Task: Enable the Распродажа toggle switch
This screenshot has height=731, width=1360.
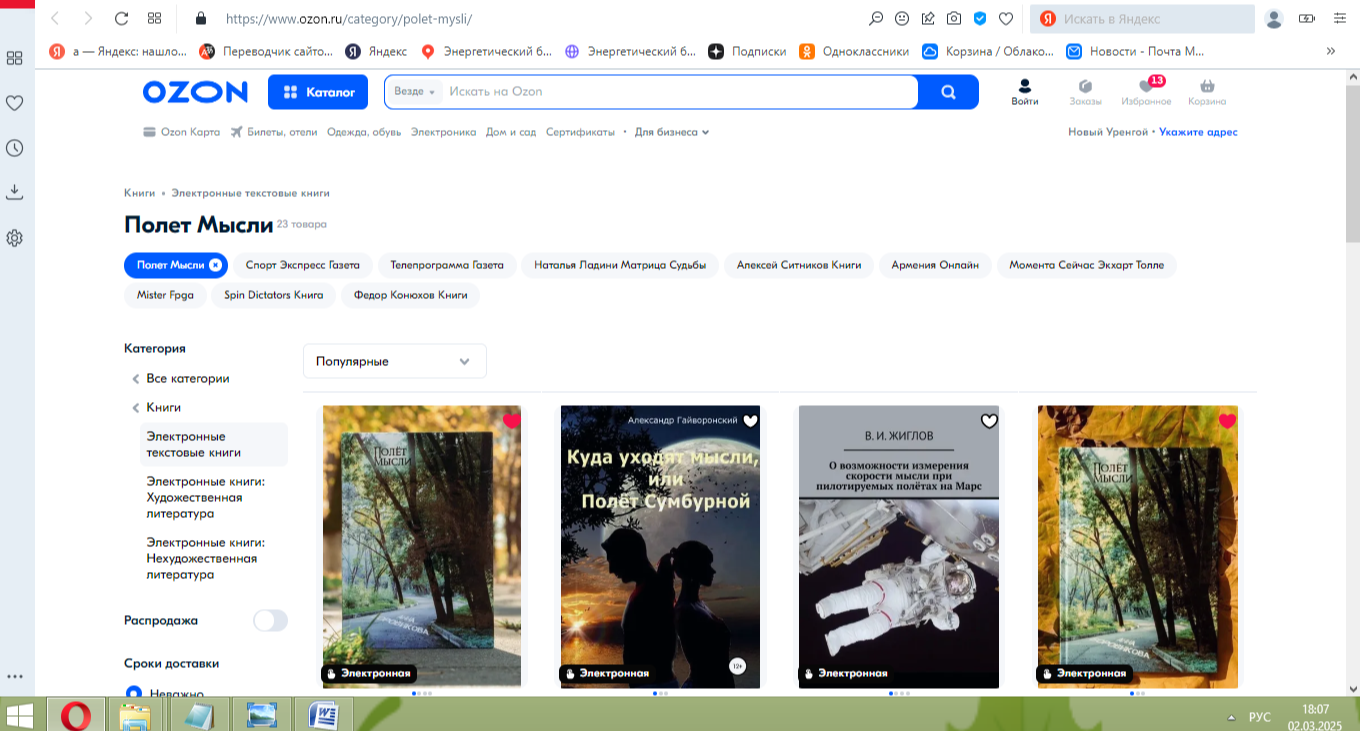Action: tap(270, 620)
